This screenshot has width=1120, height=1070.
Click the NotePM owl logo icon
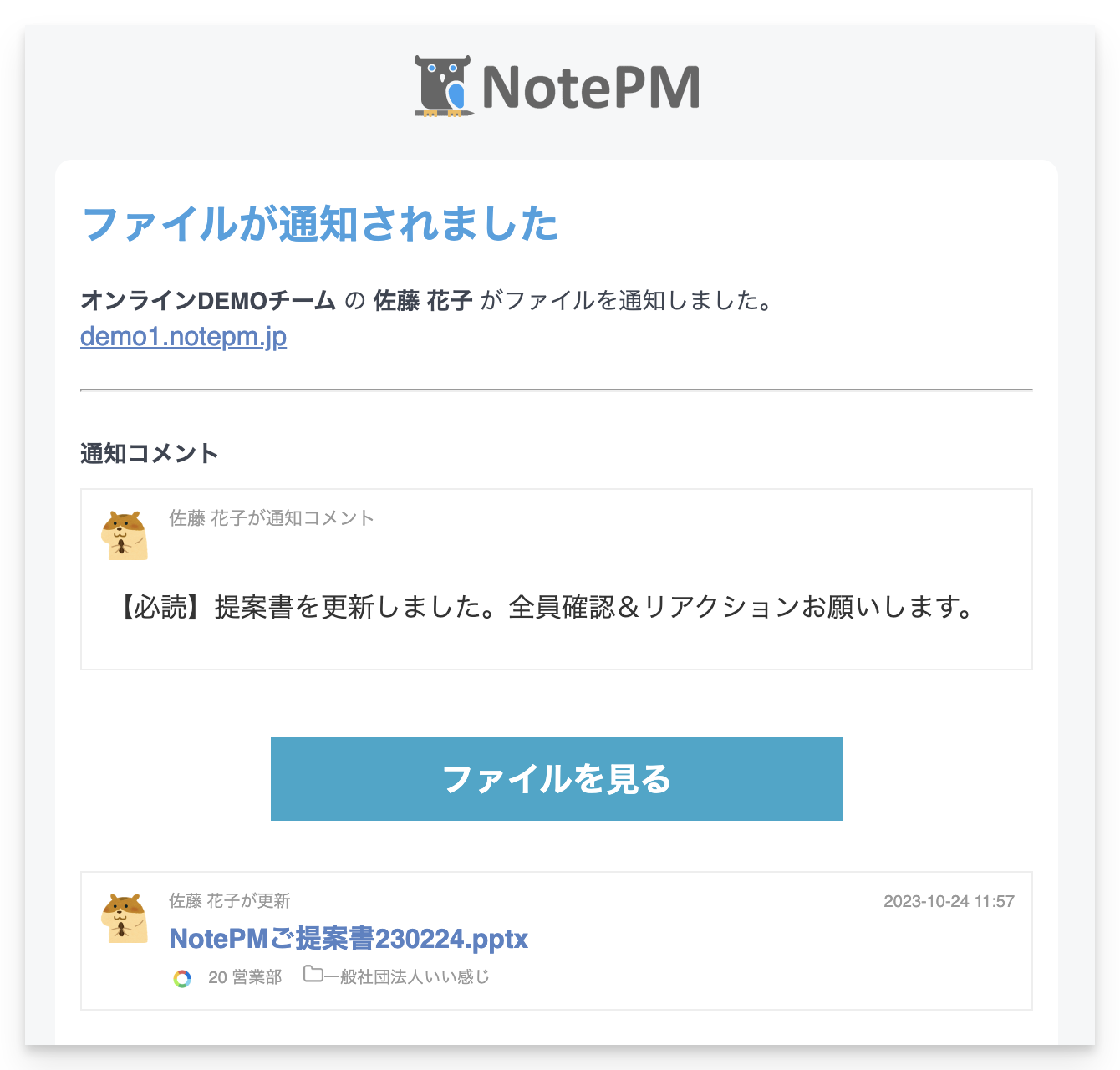[444, 85]
